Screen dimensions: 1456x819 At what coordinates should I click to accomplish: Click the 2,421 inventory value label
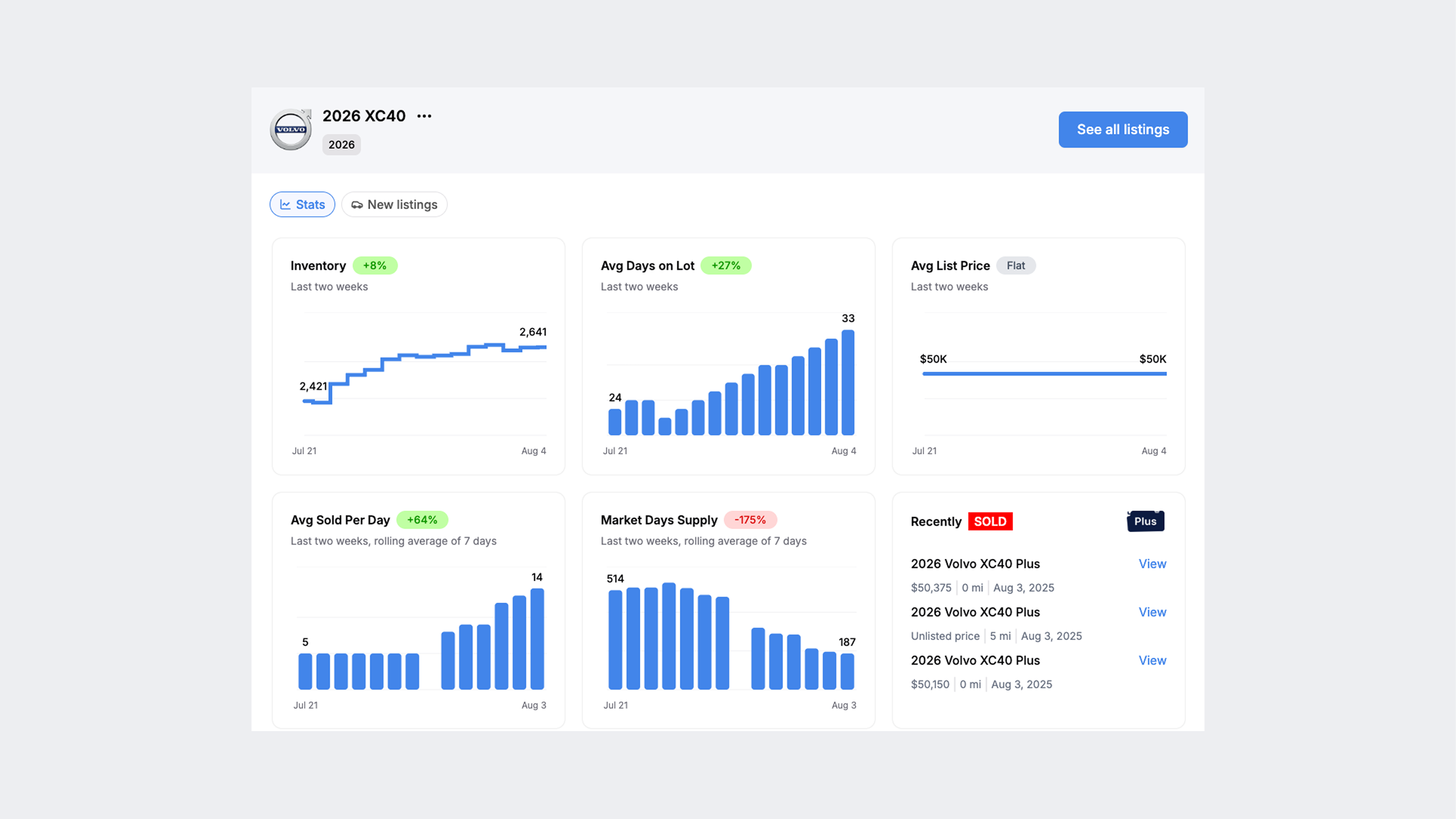coord(313,386)
